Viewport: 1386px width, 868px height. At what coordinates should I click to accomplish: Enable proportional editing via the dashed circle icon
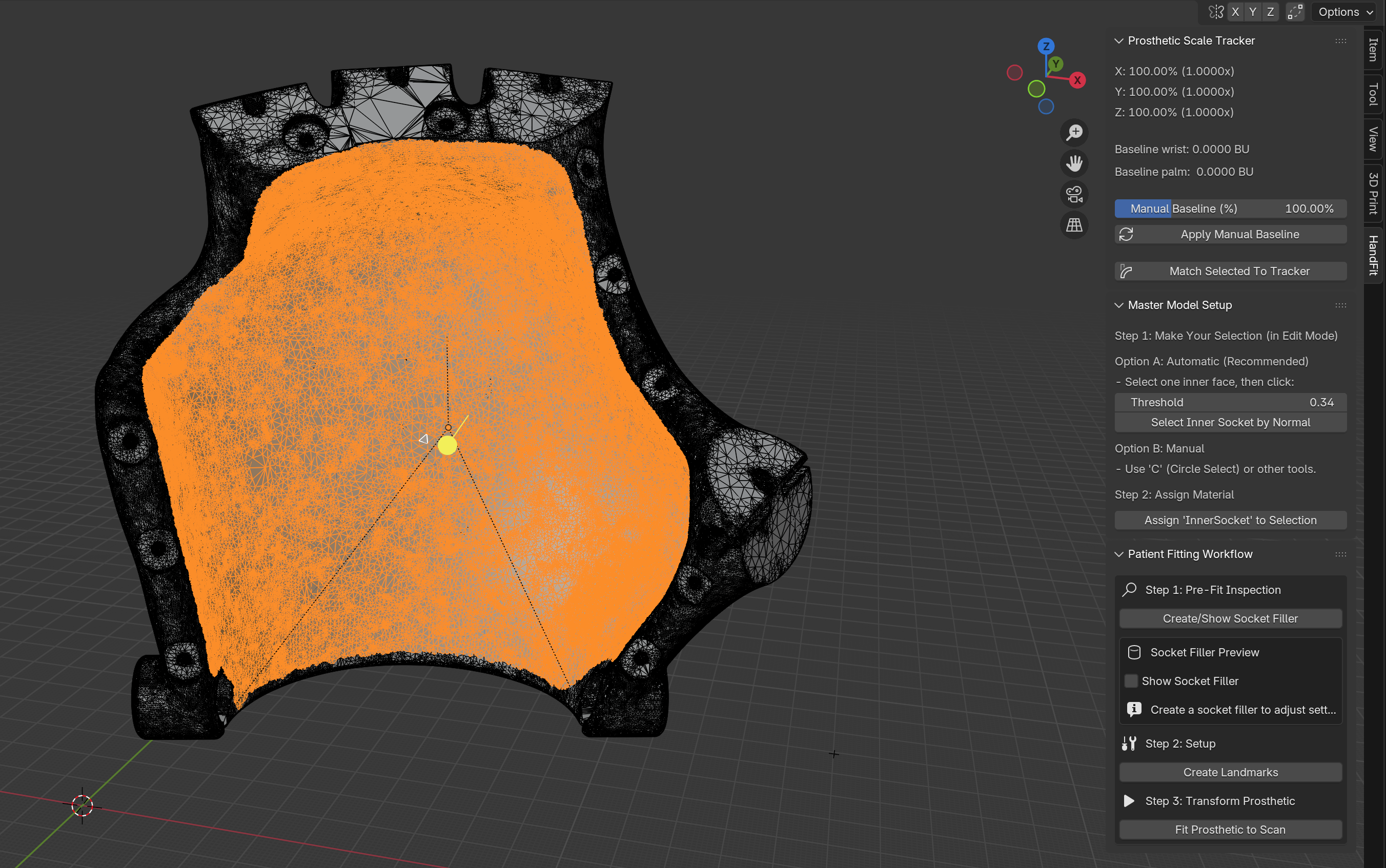click(x=1295, y=11)
